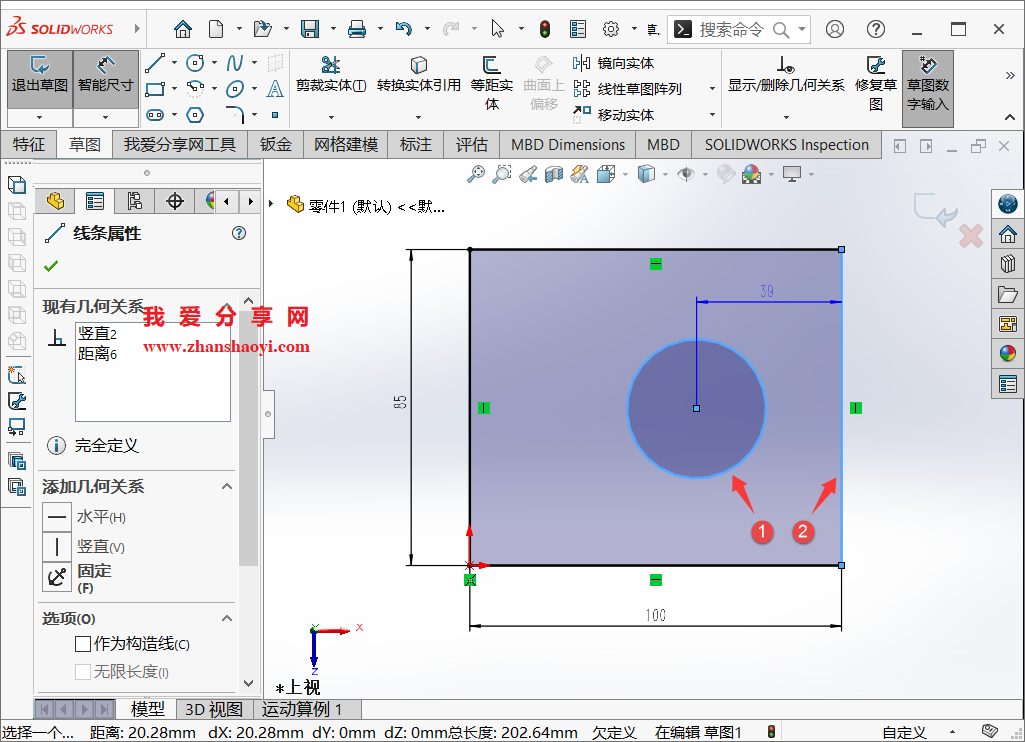The height and width of the screenshot is (742, 1025).
Task: Select the Straight Slot tool
Action: click(155, 115)
